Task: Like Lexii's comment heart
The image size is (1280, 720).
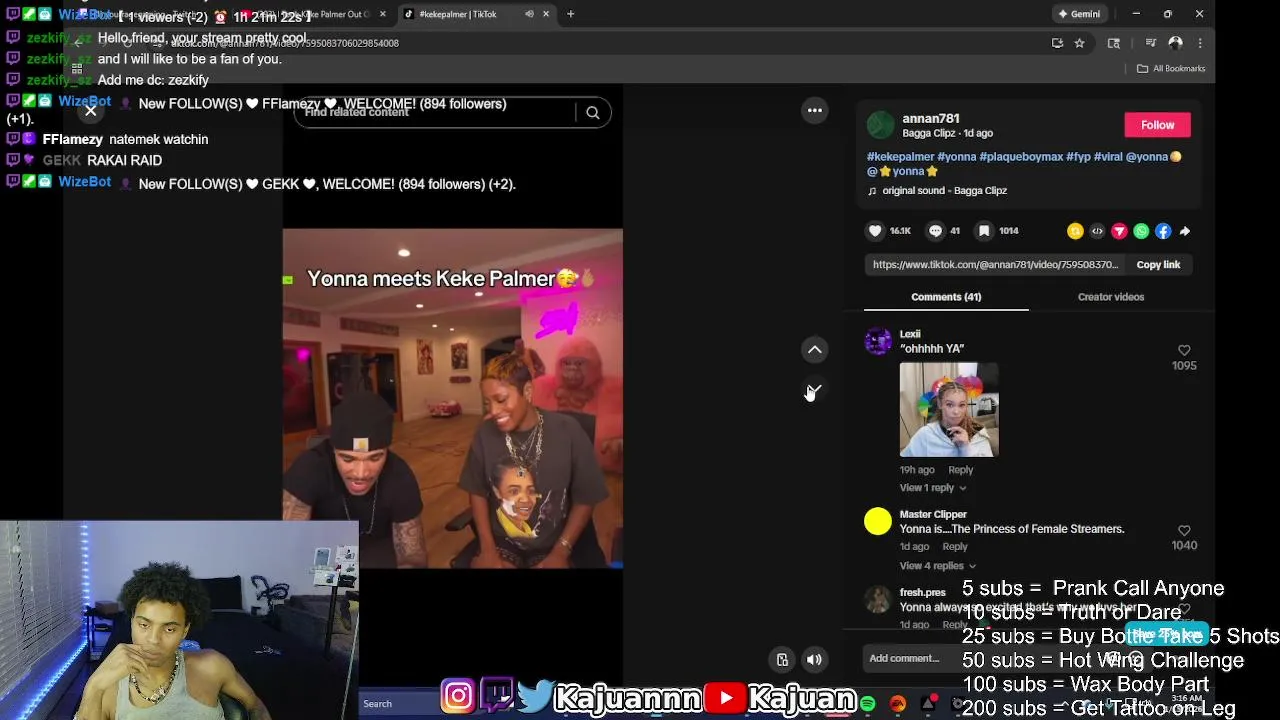Action: click(1184, 350)
